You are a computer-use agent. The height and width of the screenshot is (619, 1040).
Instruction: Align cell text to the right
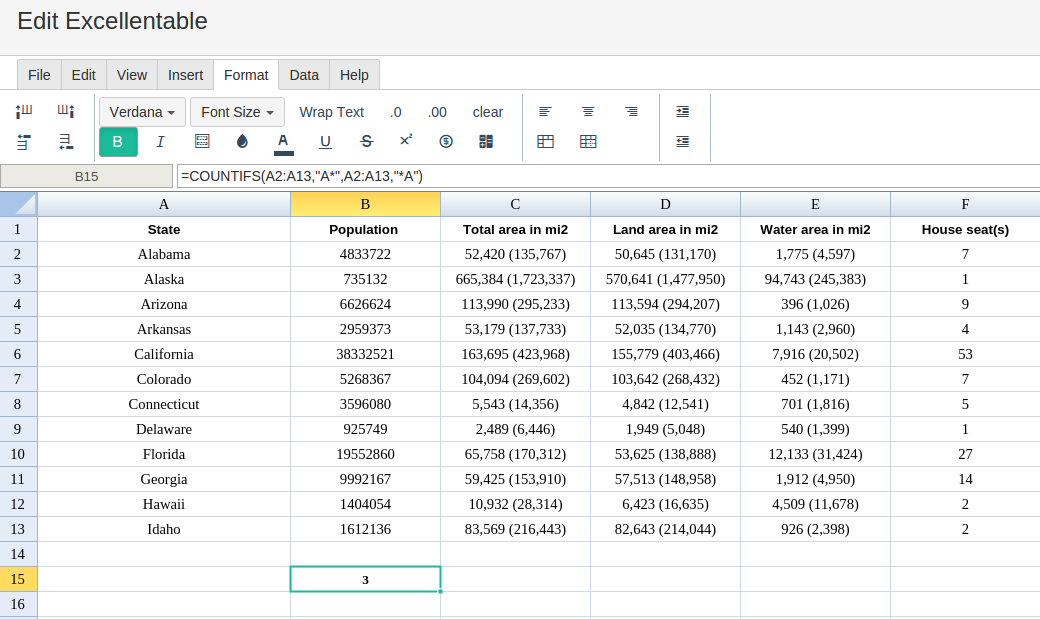631,112
